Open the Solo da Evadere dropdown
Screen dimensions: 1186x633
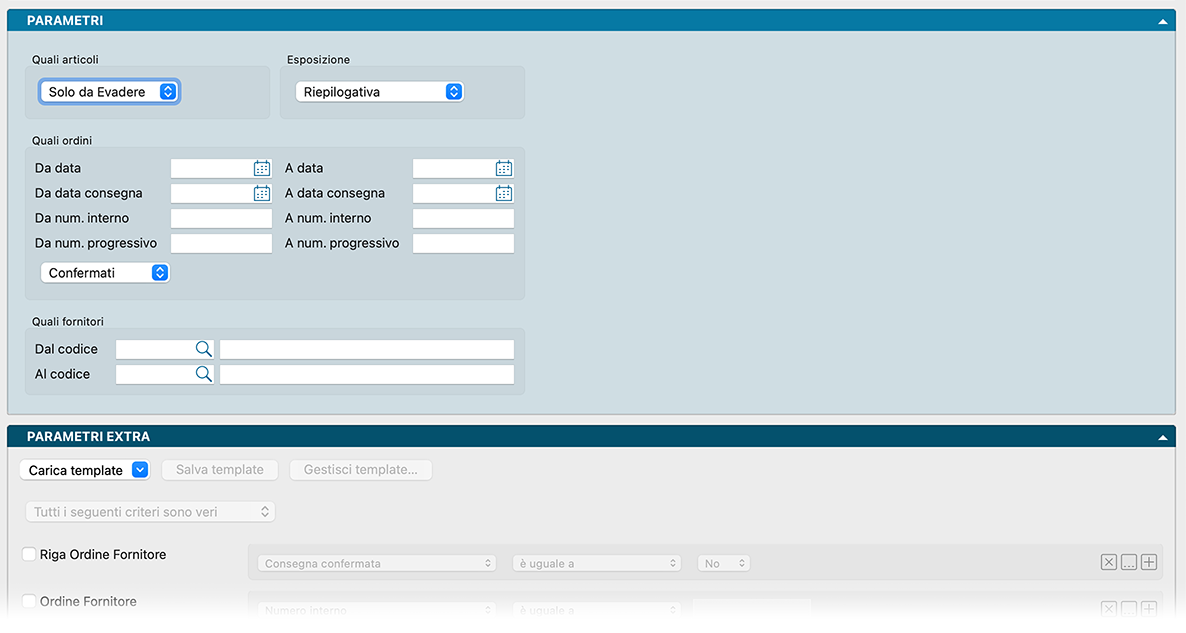point(109,92)
